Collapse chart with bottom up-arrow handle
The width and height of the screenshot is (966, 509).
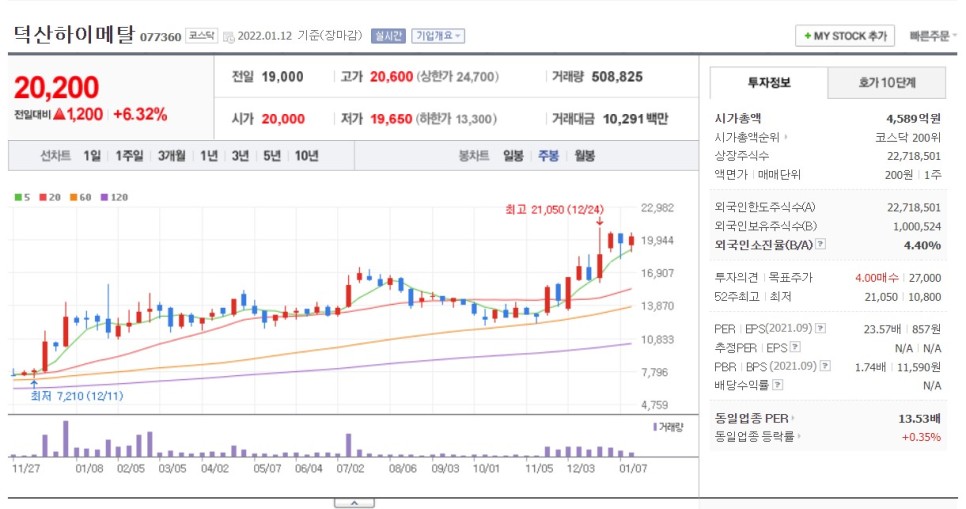pyautogui.click(x=354, y=503)
